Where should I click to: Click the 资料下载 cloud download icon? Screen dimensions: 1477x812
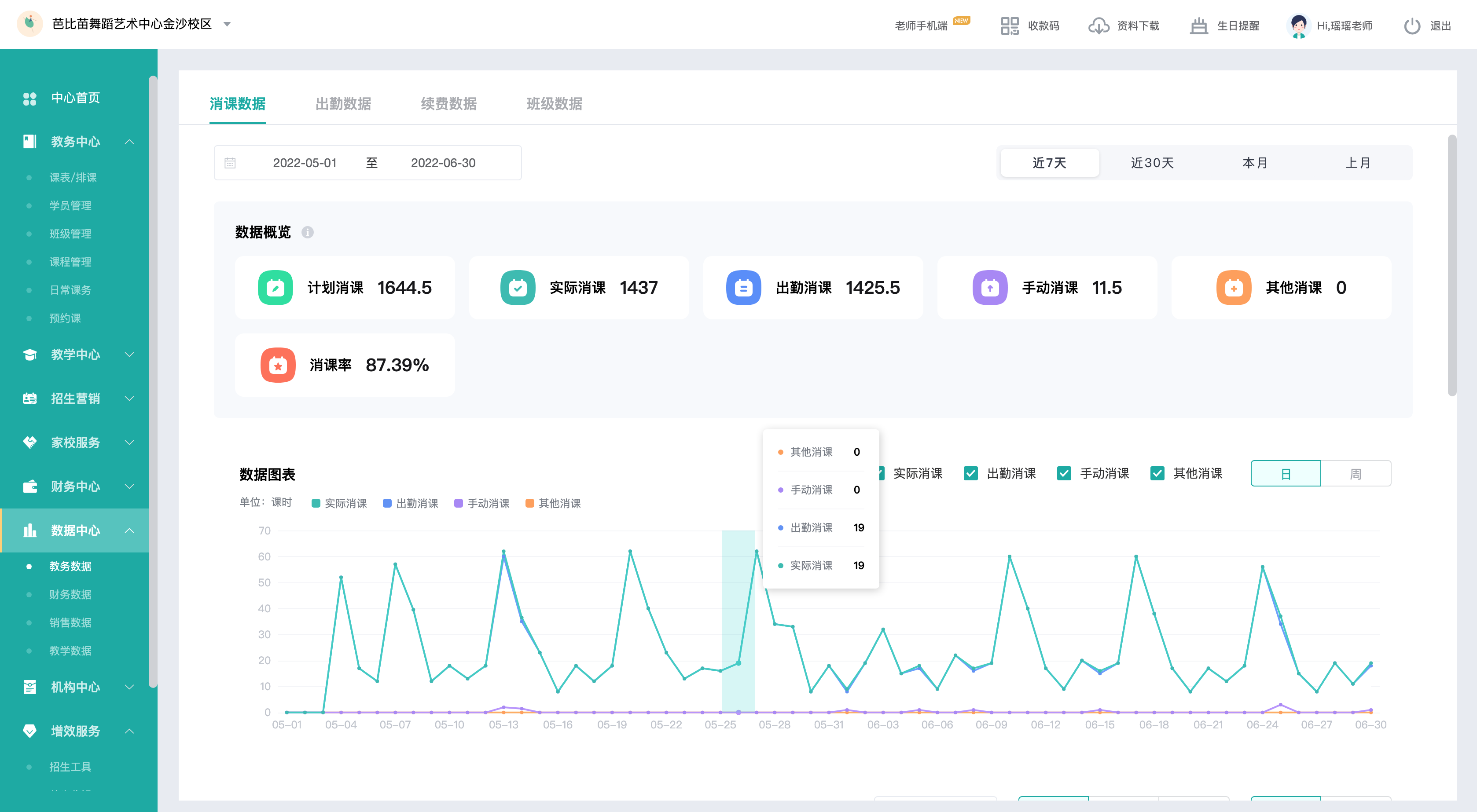click(x=1099, y=26)
